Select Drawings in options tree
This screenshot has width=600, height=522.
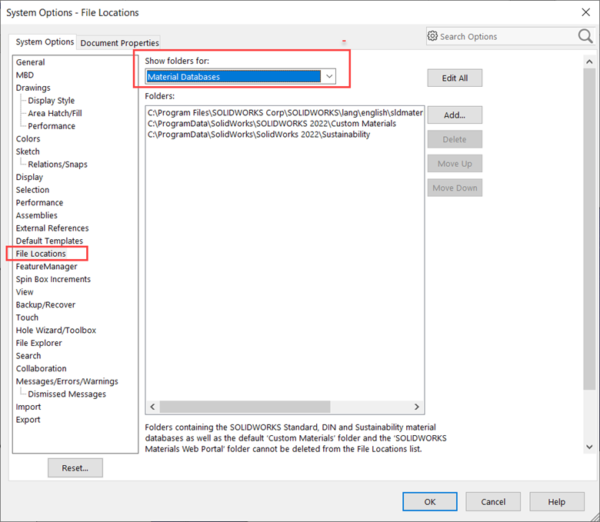click(33, 88)
